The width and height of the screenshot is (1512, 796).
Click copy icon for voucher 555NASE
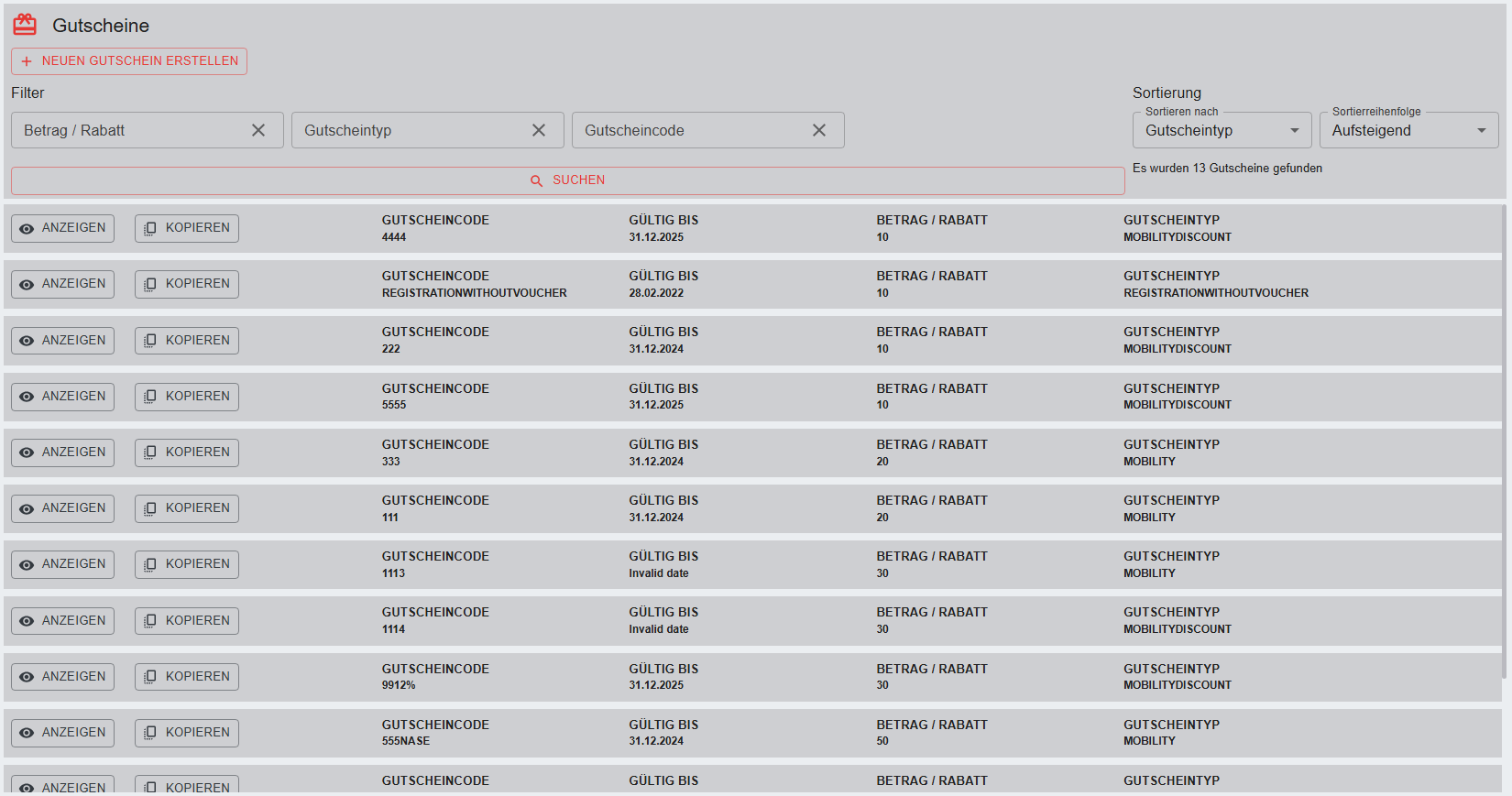pyautogui.click(x=150, y=733)
